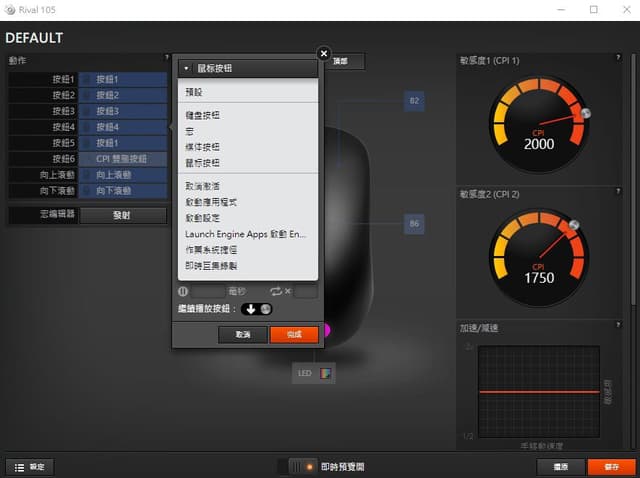Click the B2 label on the mouse diagram
This screenshot has width=640, height=478.
click(414, 101)
